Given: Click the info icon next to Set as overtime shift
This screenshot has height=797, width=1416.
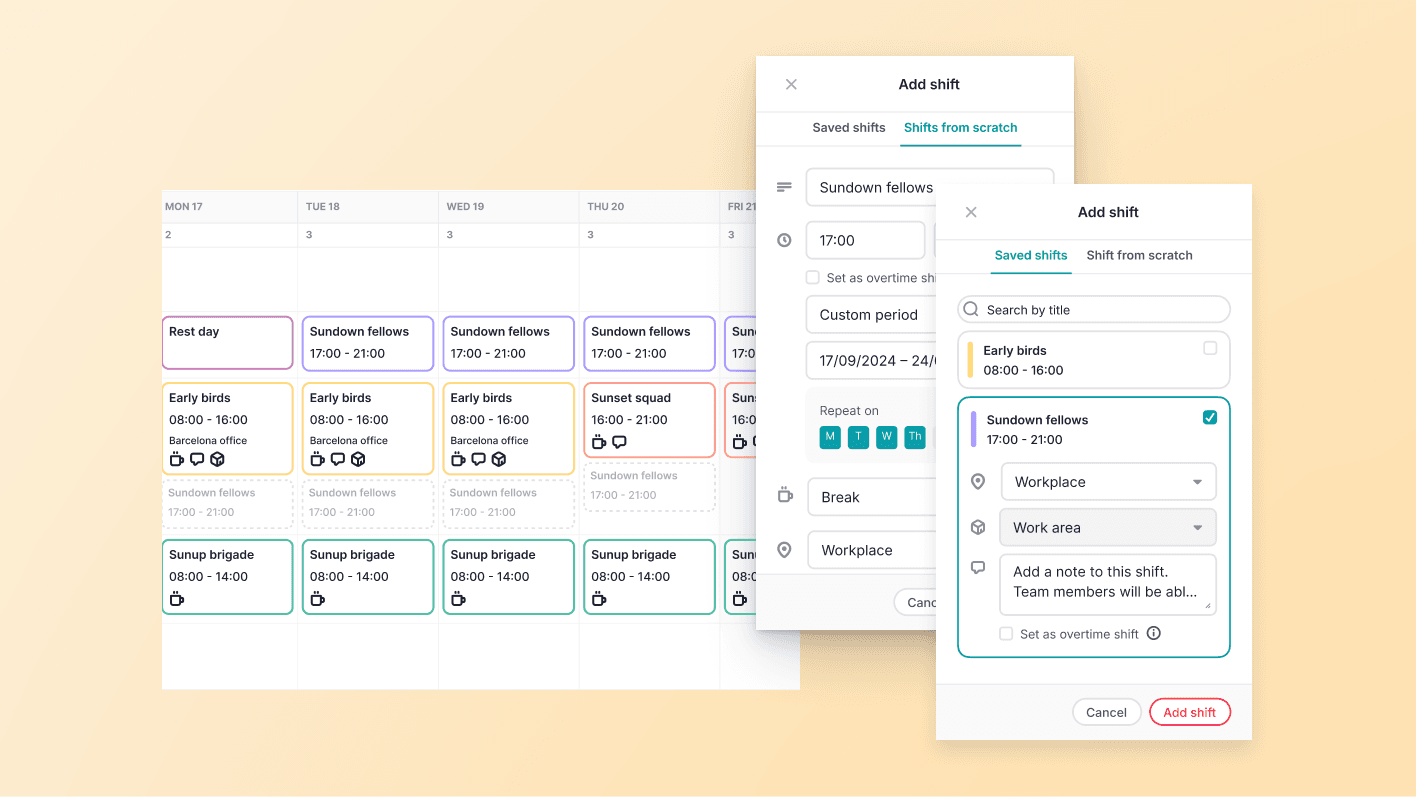Looking at the screenshot, I should pos(1153,633).
